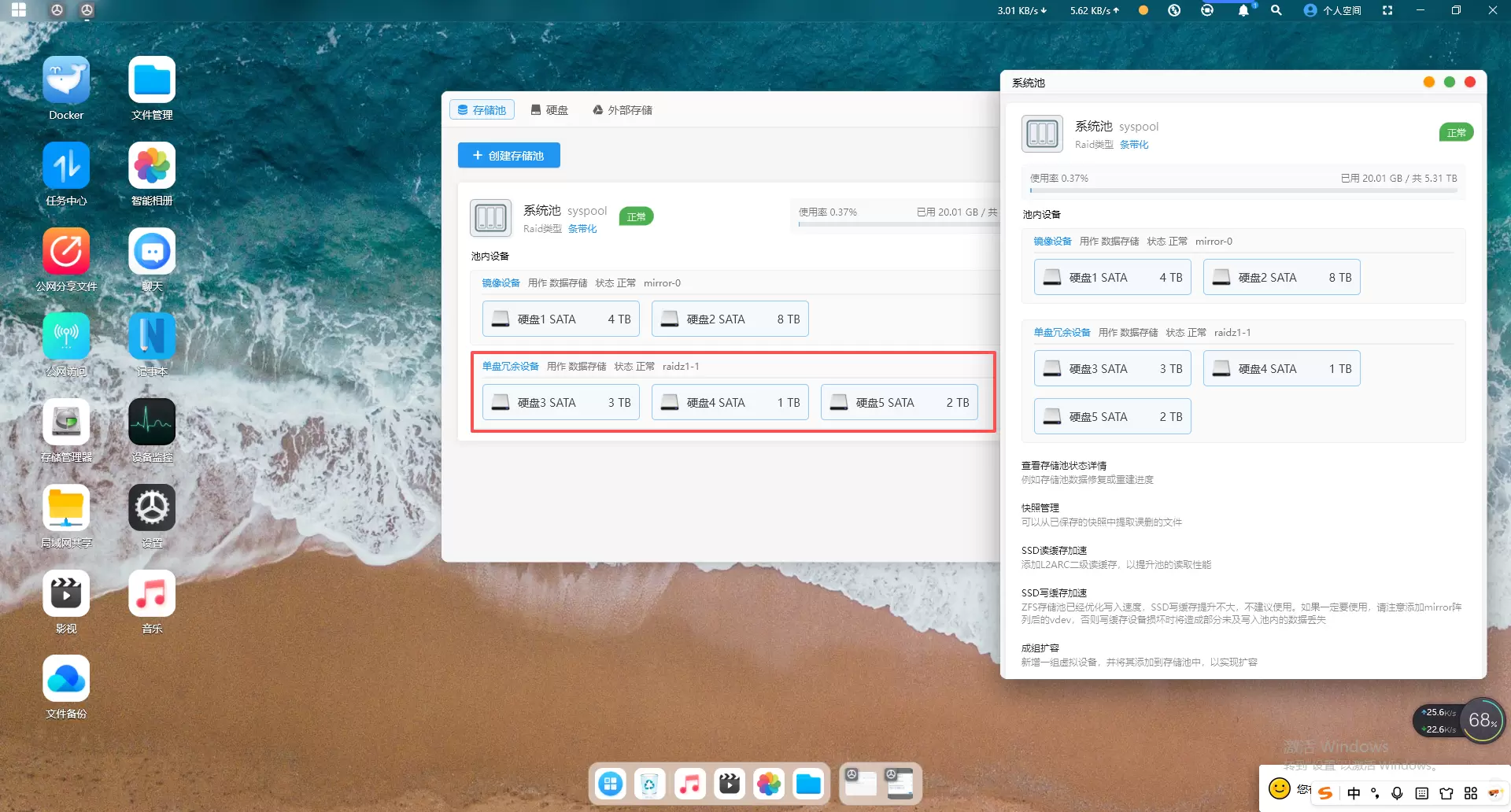1511x812 pixels.
Task: Click 成组扩容 group expansion option
Action: tap(1040, 648)
